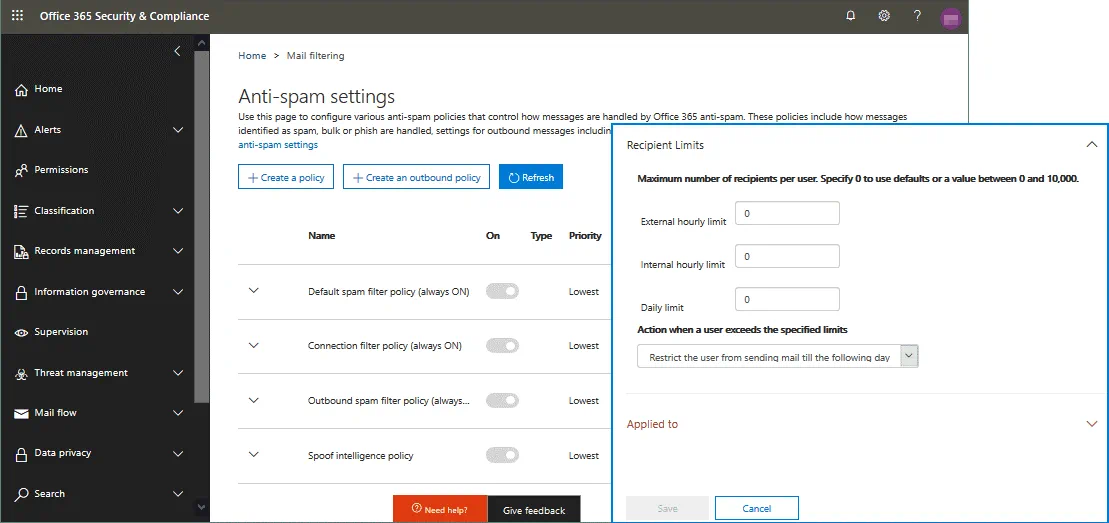Click the Alerts warning icon in sidebar

click(x=21, y=130)
